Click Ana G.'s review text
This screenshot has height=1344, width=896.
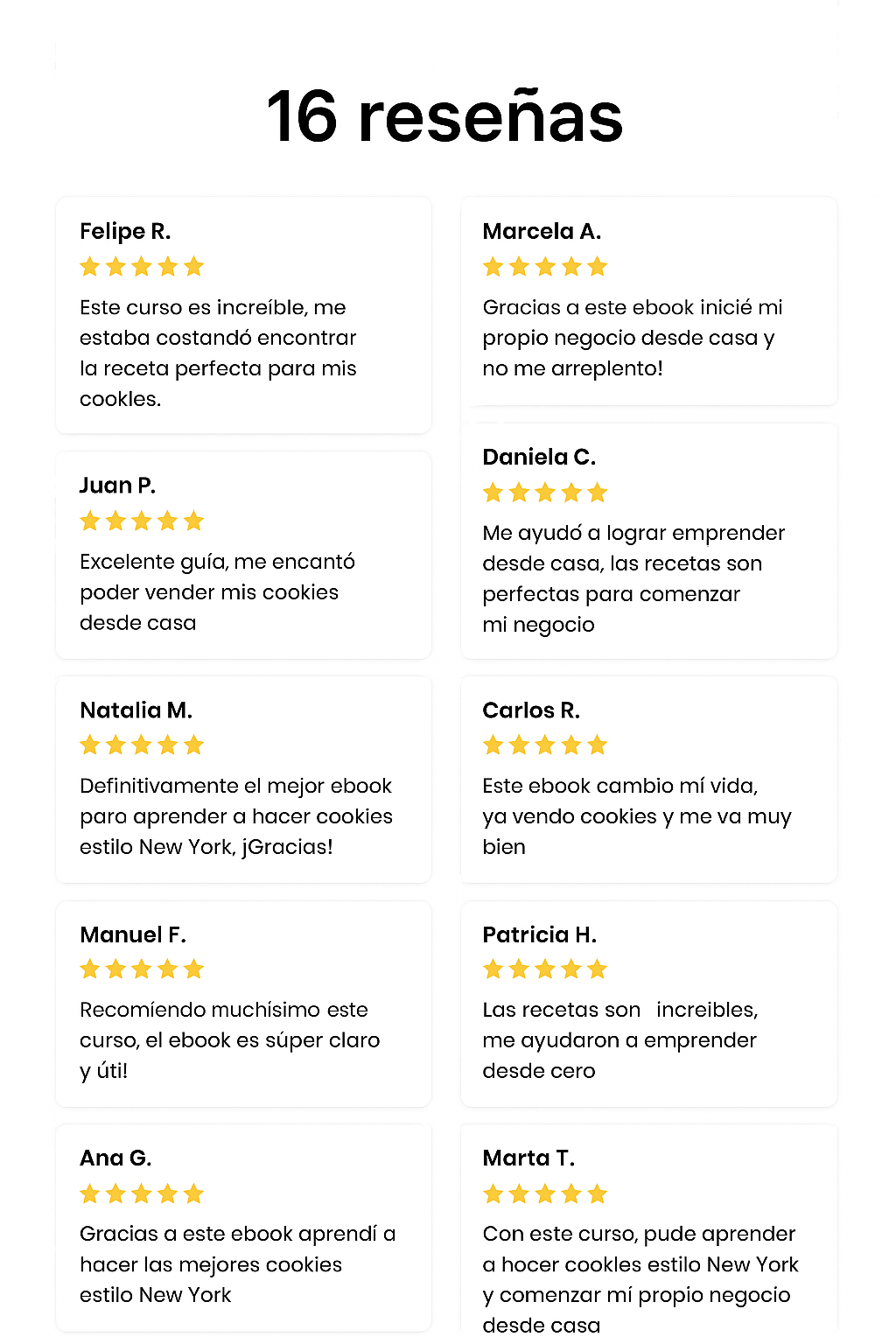point(236,1264)
